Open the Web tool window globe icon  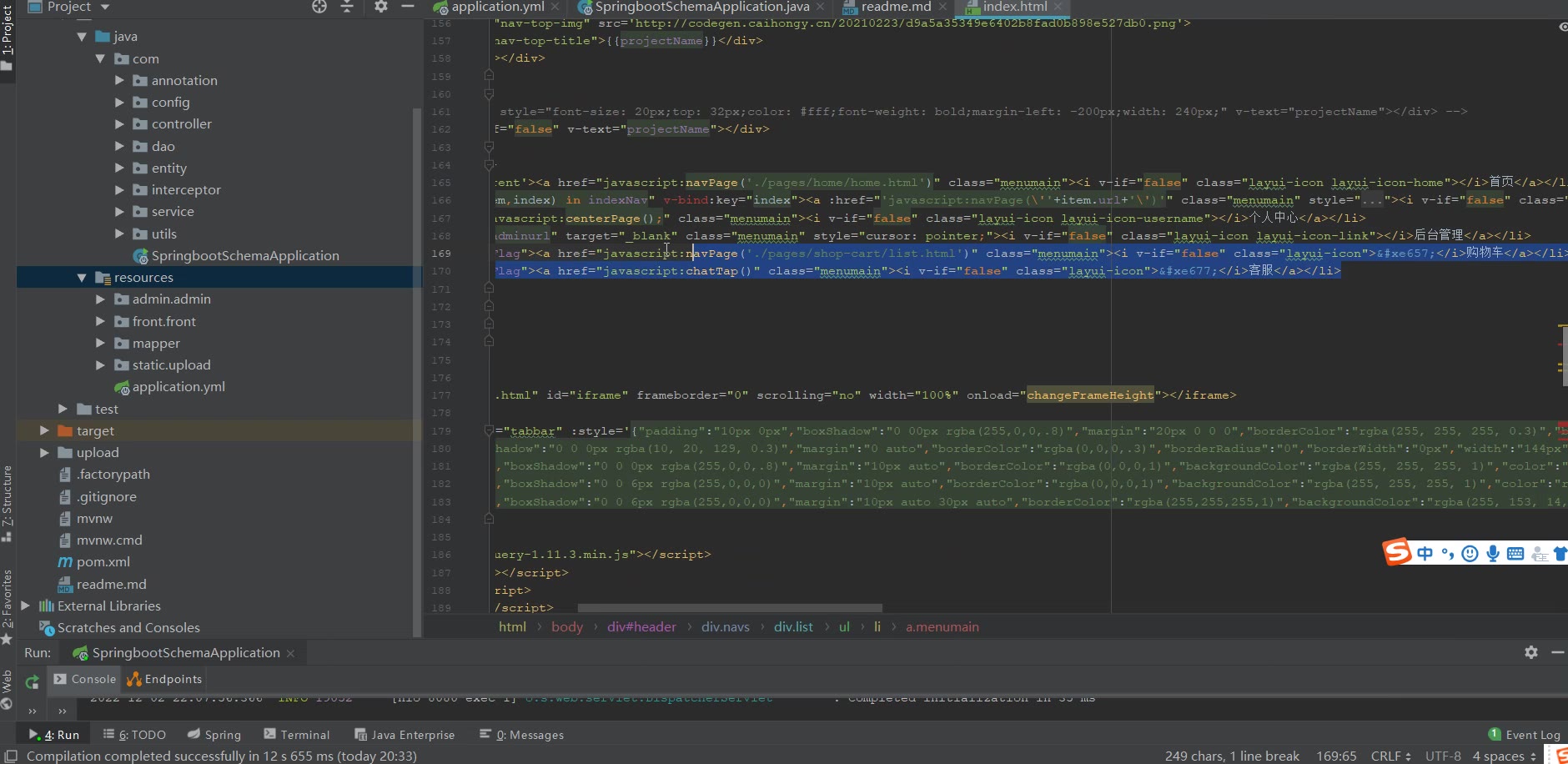pos(7,703)
